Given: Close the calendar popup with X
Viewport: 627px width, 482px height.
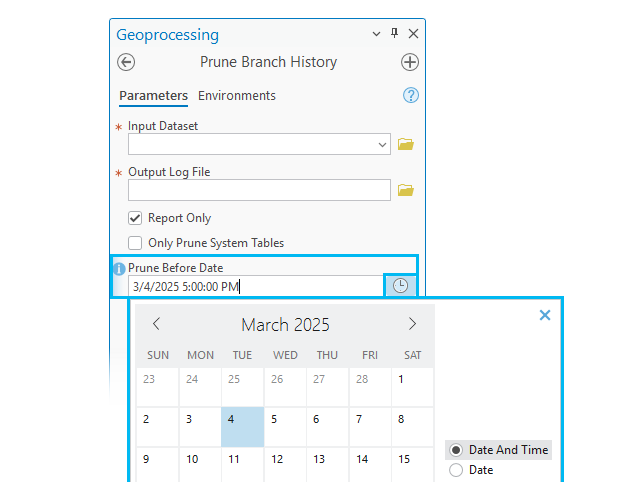Looking at the screenshot, I should point(545,315).
